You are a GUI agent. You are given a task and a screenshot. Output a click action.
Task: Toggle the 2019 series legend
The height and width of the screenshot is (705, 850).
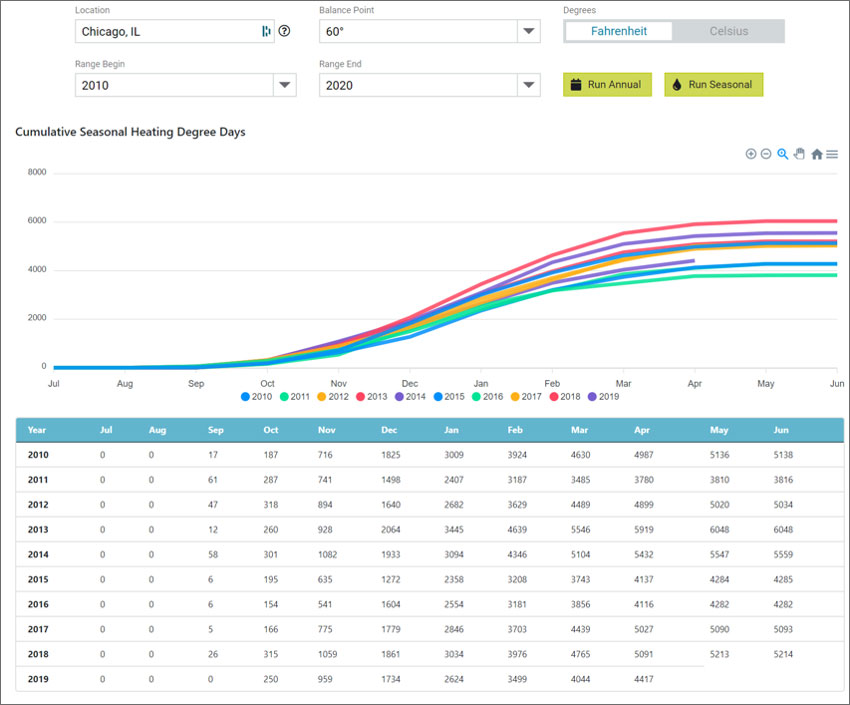[603, 397]
